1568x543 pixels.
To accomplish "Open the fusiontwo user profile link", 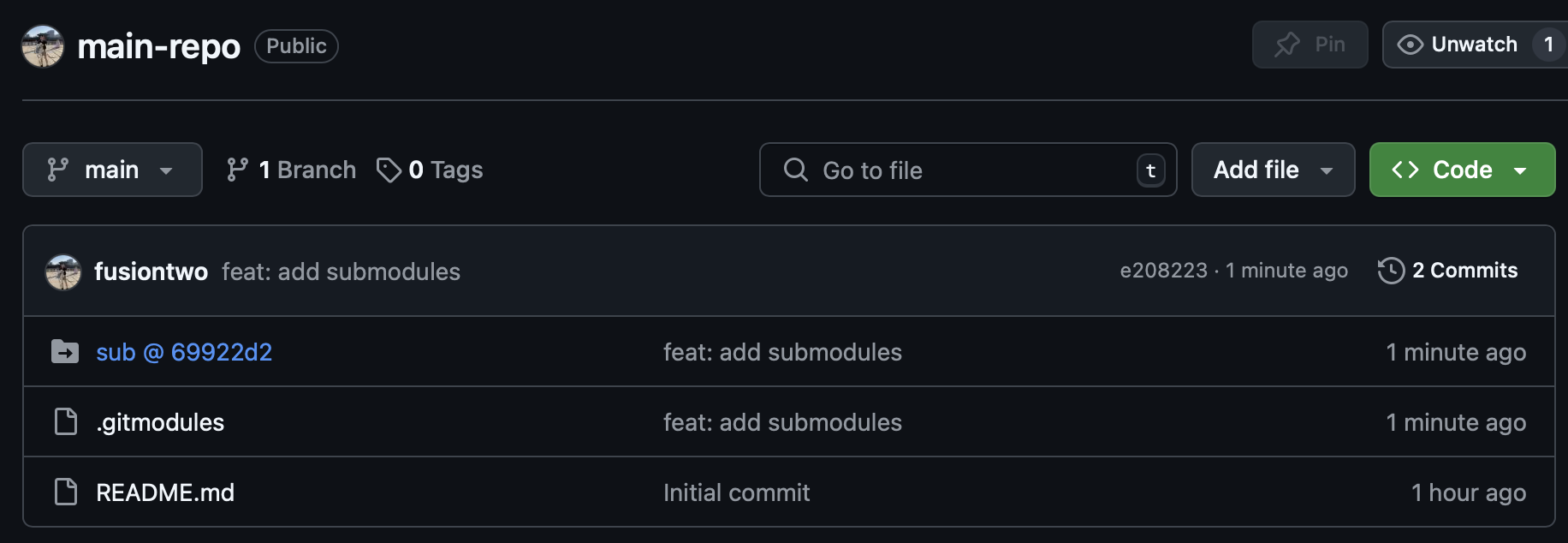I will tap(151, 271).
